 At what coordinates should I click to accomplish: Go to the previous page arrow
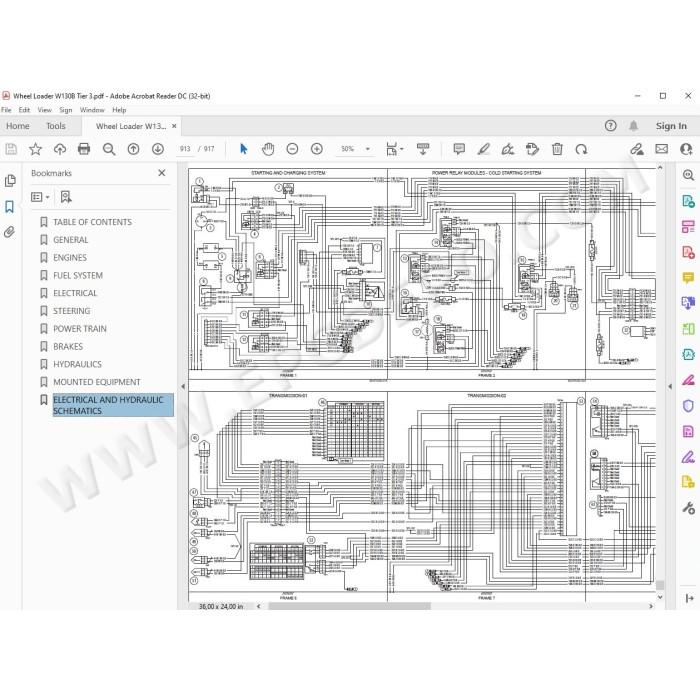tap(133, 149)
